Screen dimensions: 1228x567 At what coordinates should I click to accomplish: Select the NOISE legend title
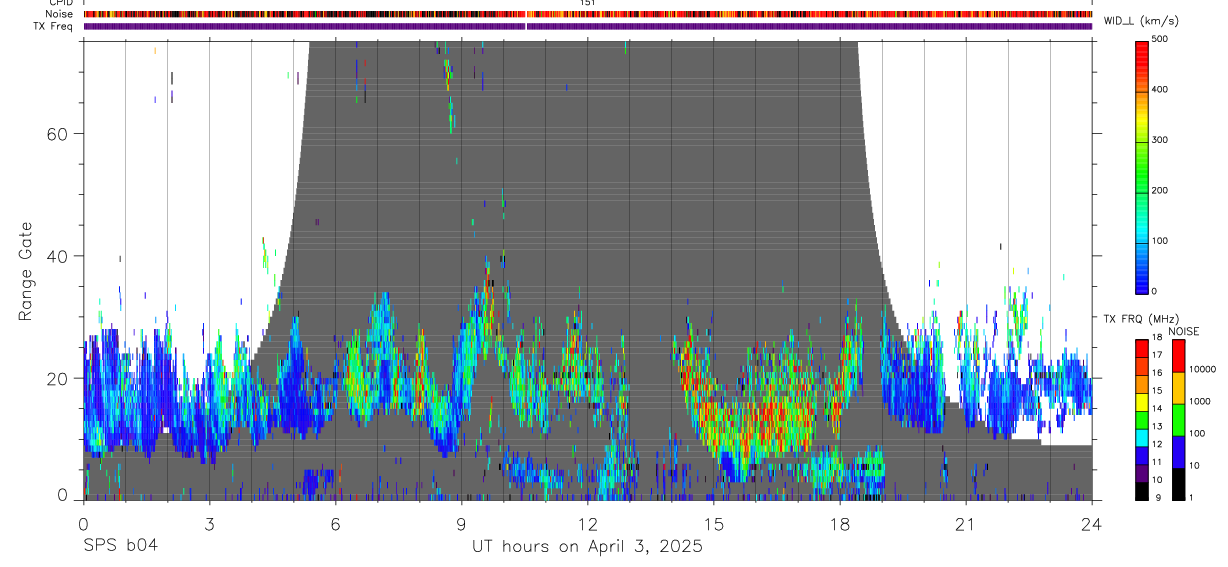1184,331
